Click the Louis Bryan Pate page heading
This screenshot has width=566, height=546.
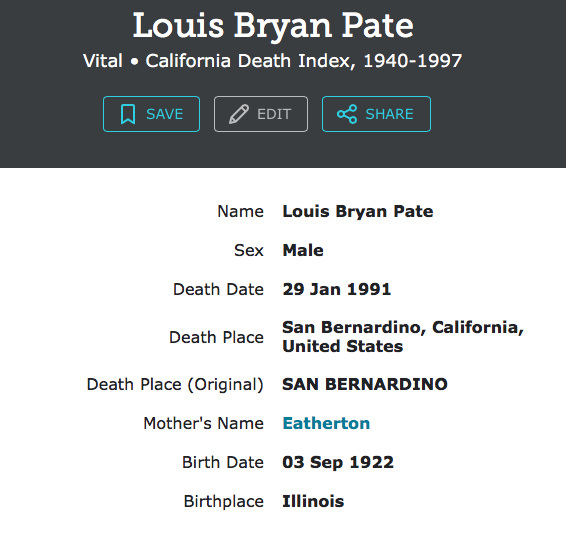coord(273,26)
